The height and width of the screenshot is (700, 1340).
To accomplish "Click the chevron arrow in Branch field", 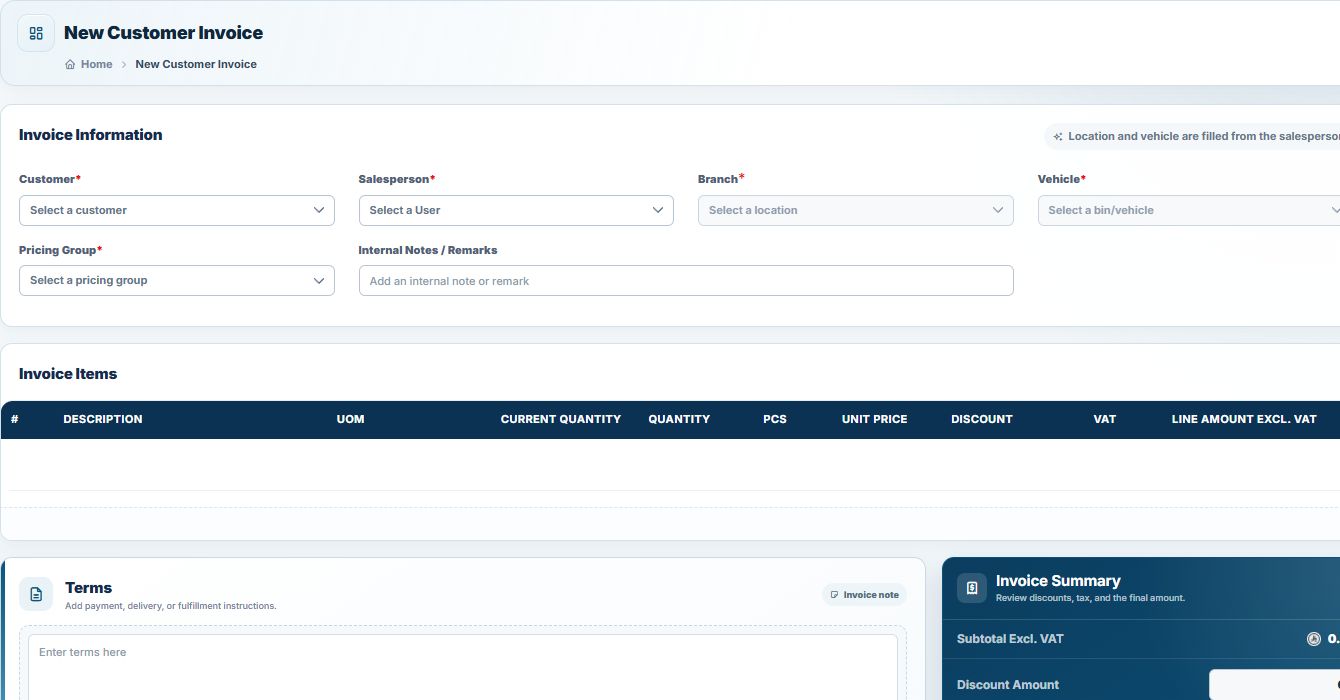I will point(998,210).
